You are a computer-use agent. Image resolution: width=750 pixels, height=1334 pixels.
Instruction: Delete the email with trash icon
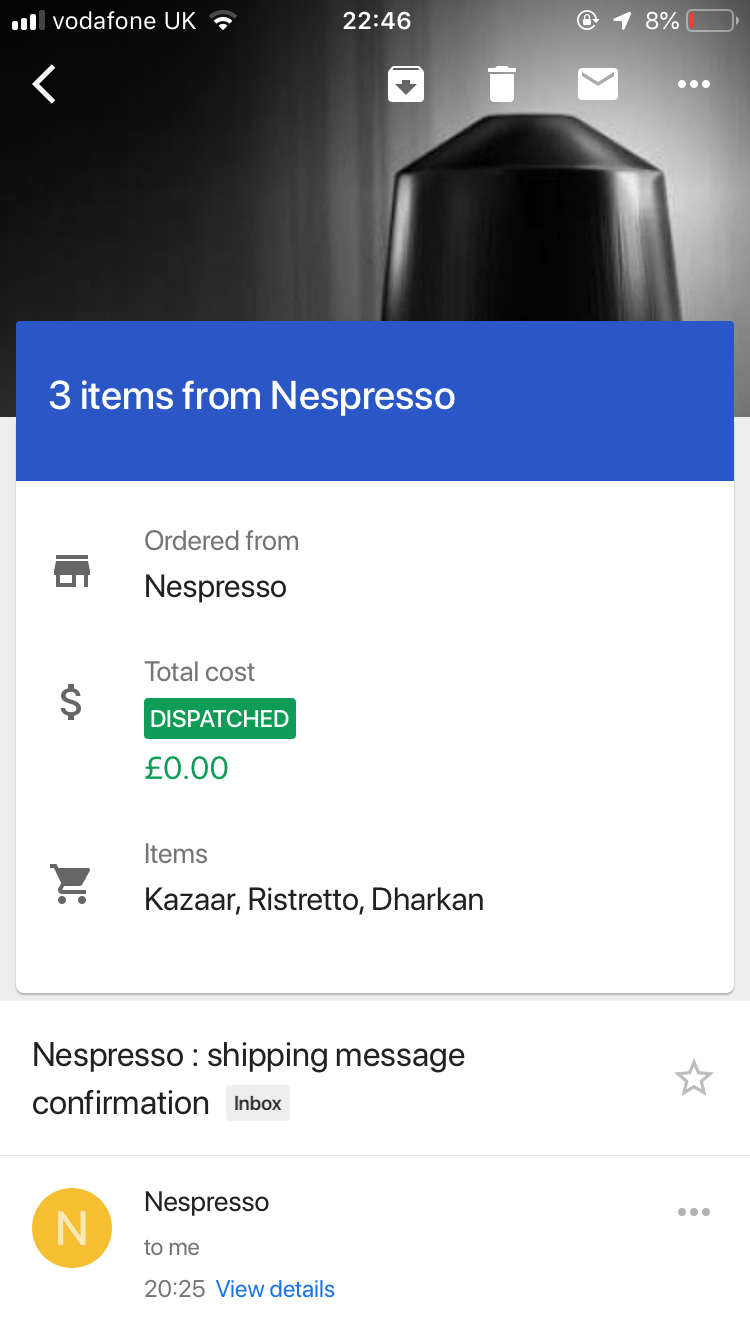[502, 85]
